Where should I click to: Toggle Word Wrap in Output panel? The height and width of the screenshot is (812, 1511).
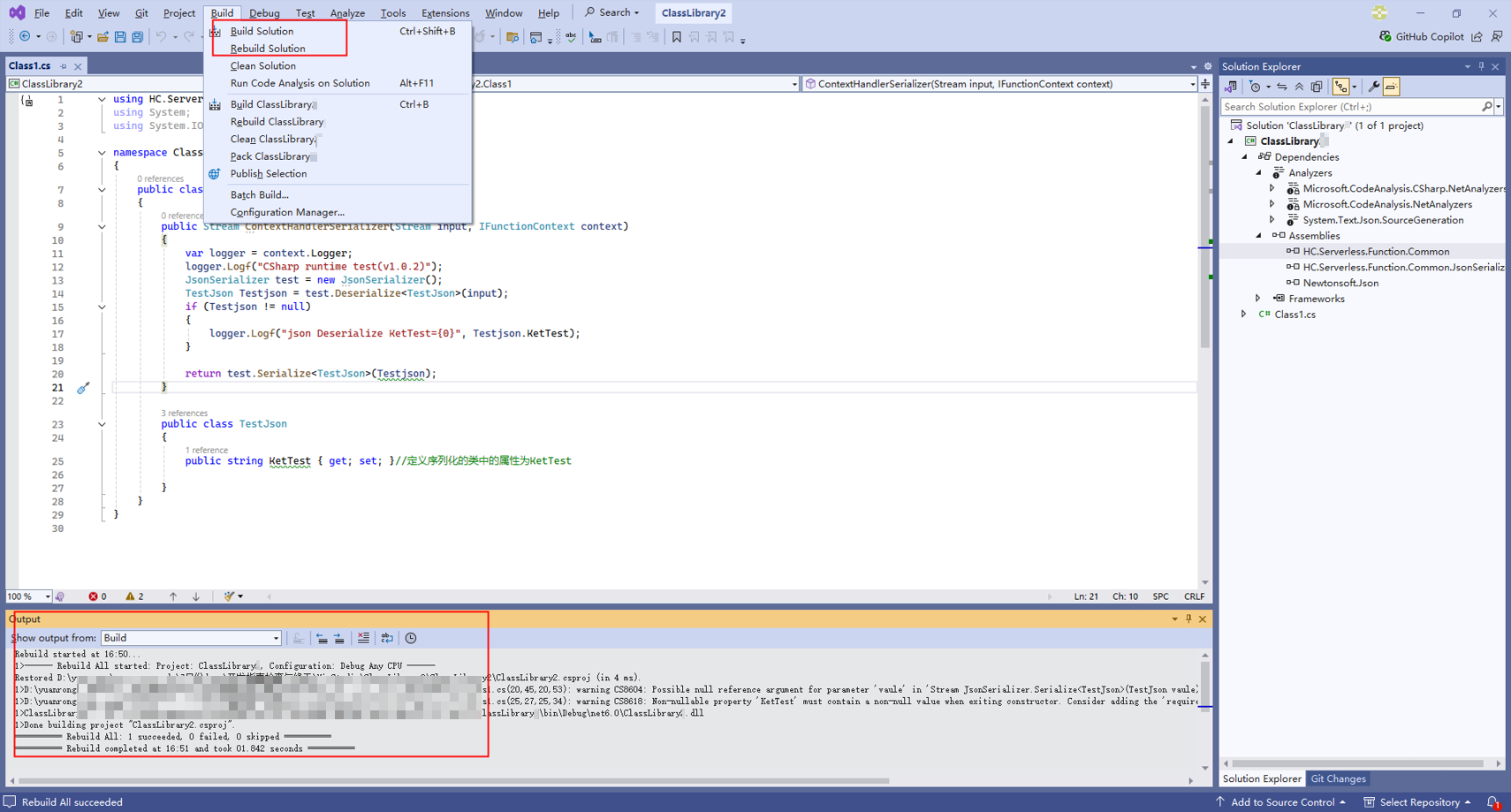point(387,638)
